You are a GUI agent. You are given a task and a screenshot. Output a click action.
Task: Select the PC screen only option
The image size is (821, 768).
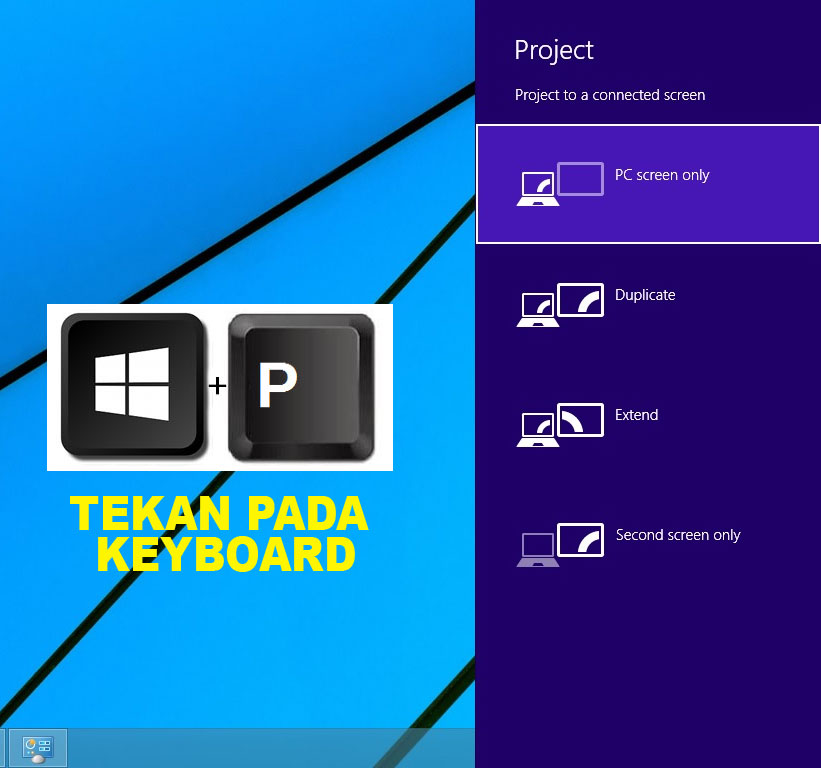648,184
